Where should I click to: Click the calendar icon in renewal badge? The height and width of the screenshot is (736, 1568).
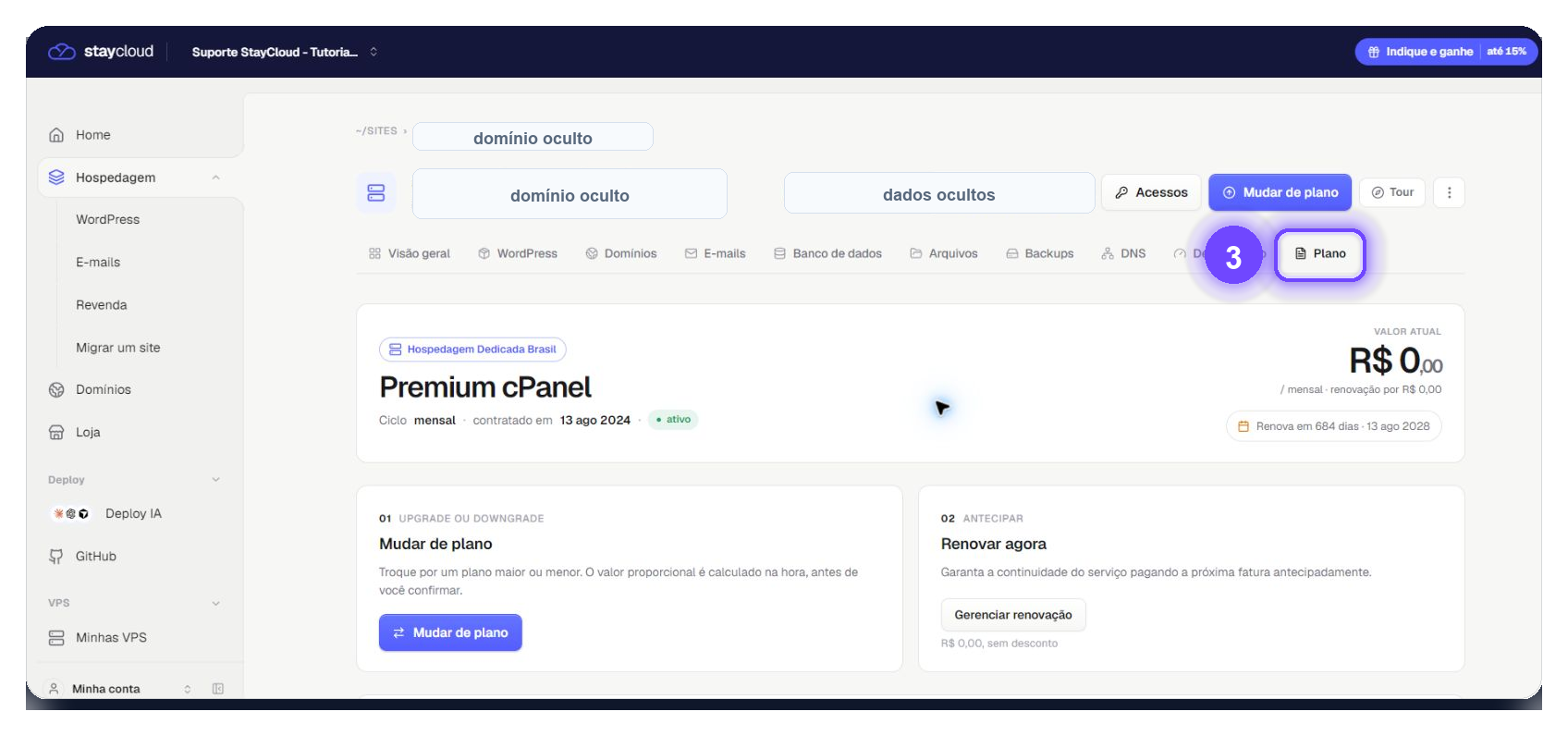pos(1243,426)
